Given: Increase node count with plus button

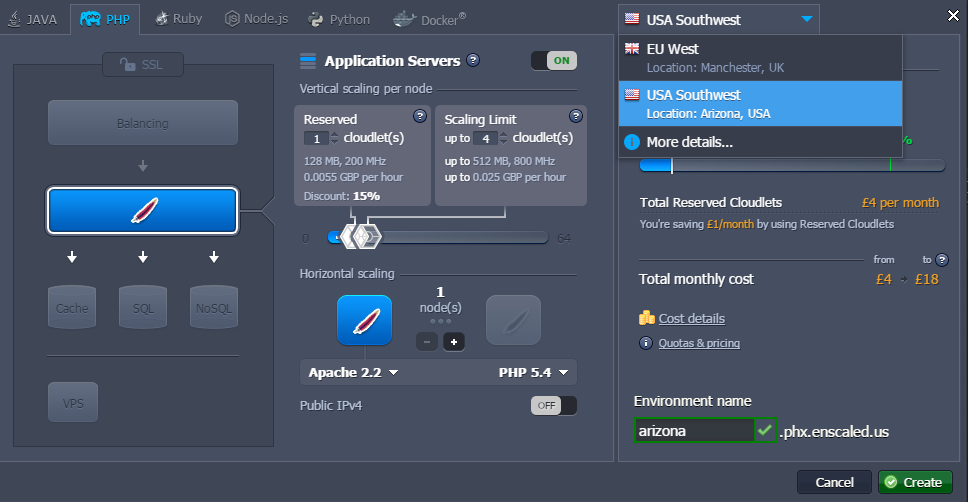Looking at the screenshot, I should (x=454, y=341).
